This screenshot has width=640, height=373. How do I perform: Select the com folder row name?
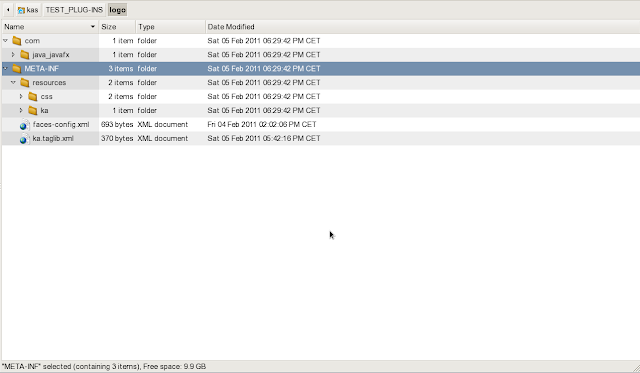[x=32, y=41]
